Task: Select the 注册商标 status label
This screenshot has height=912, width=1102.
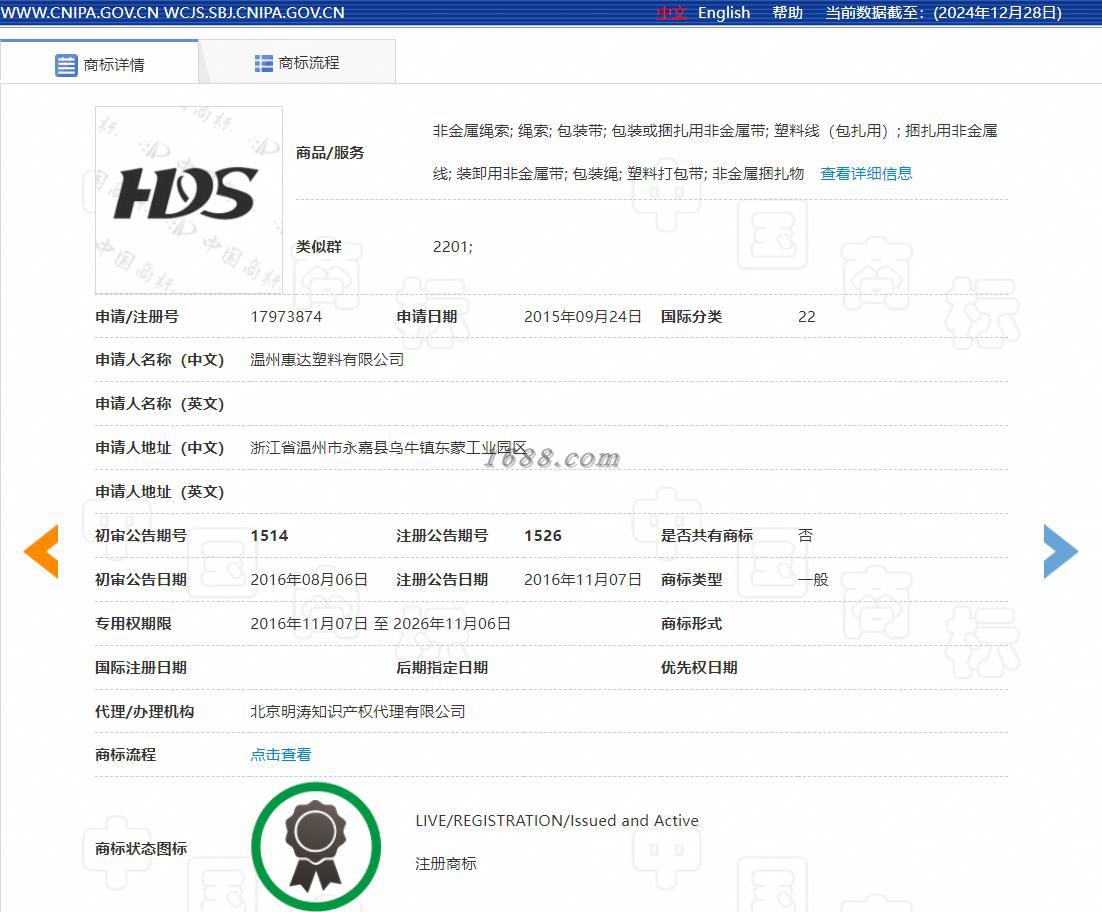Action: [446, 864]
